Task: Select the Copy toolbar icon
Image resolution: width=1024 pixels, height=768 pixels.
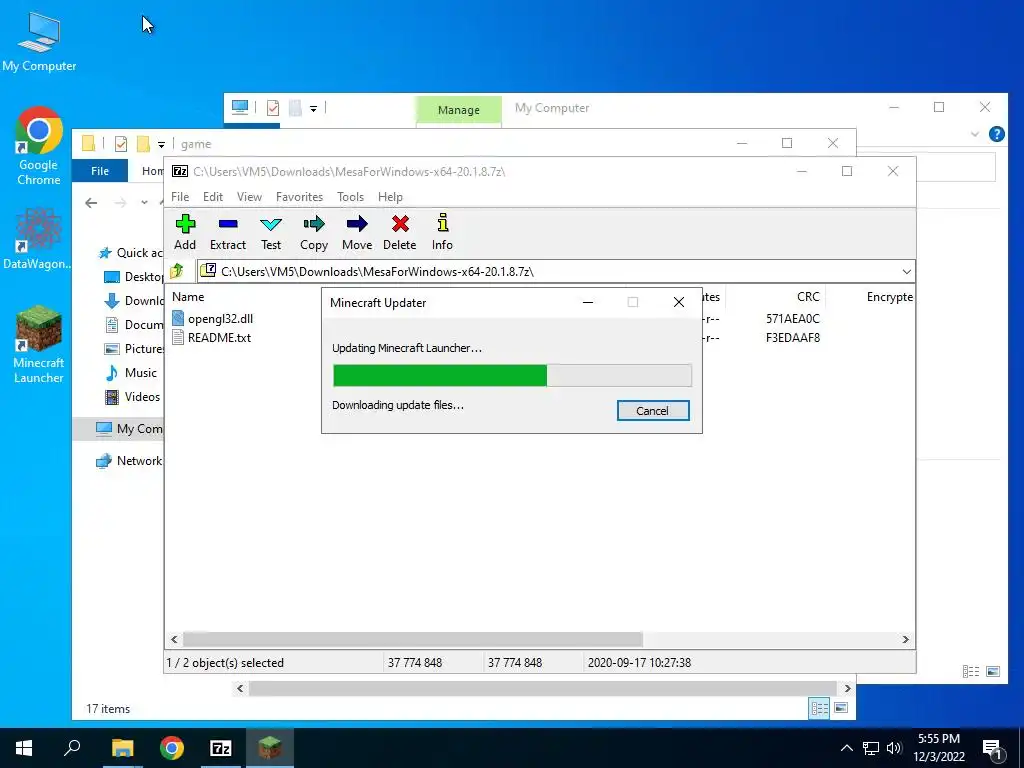Action: click(313, 232)
